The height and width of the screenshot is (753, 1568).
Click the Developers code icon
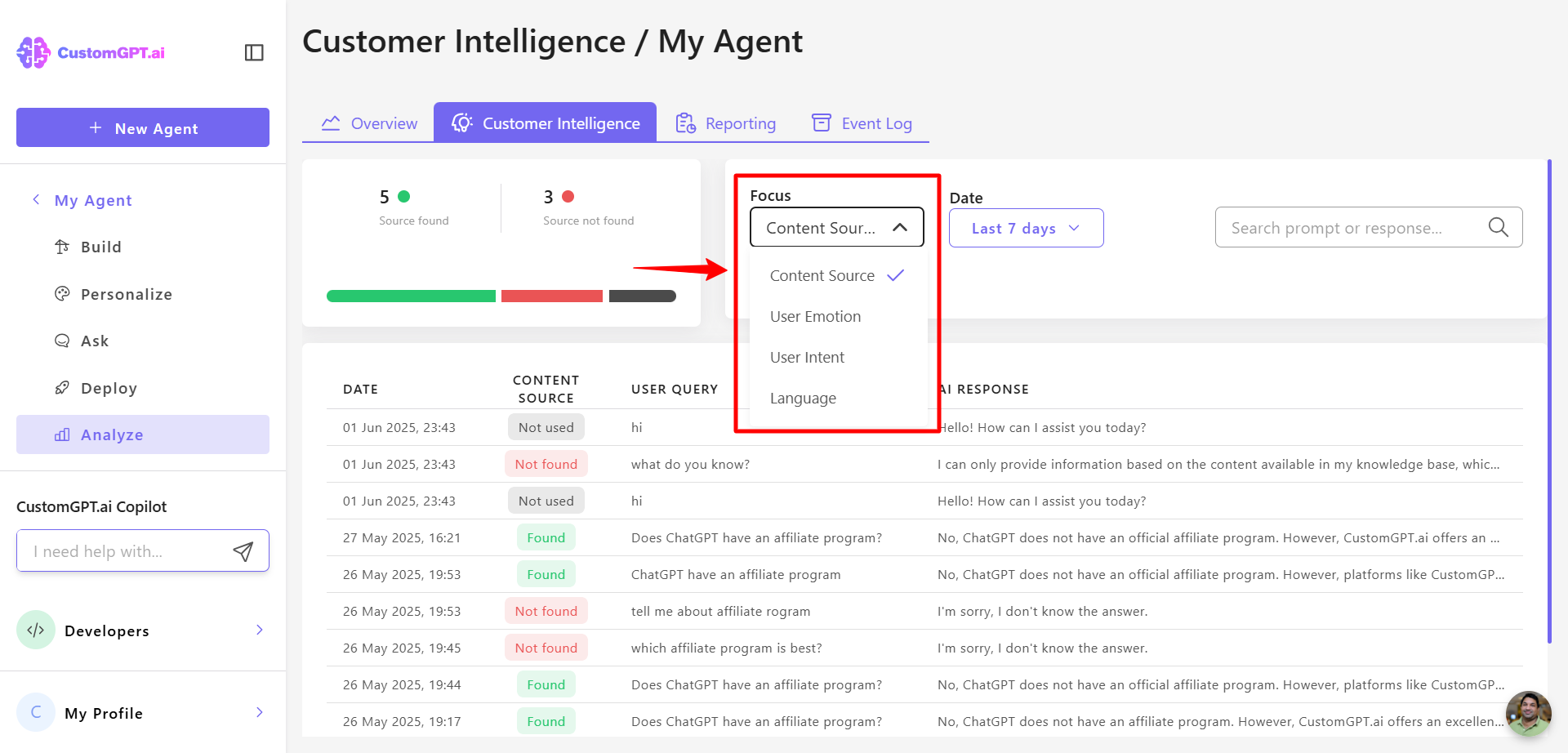pyautogui.click(x=36, y=630)
